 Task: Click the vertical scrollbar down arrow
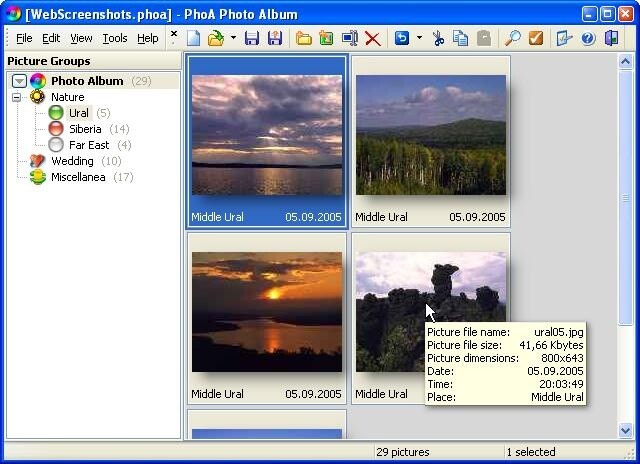626,431
